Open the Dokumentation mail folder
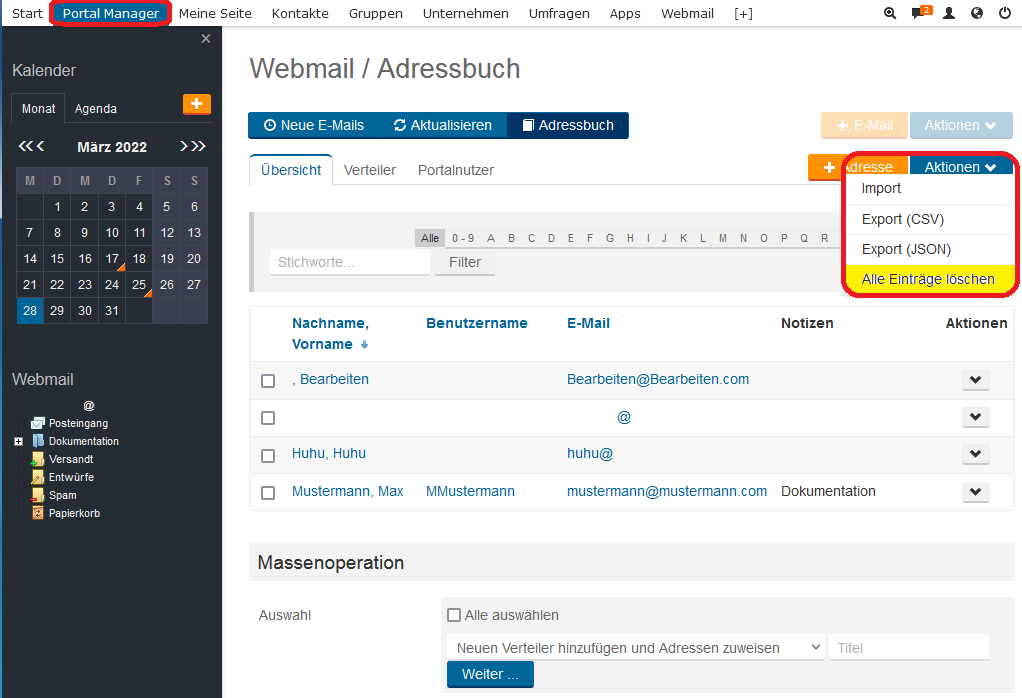Viewport: 1022px width, 698px height. coord(83,441)
